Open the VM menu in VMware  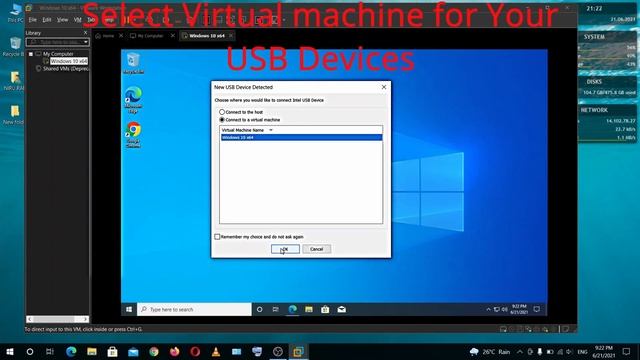(x=77, y=20)
